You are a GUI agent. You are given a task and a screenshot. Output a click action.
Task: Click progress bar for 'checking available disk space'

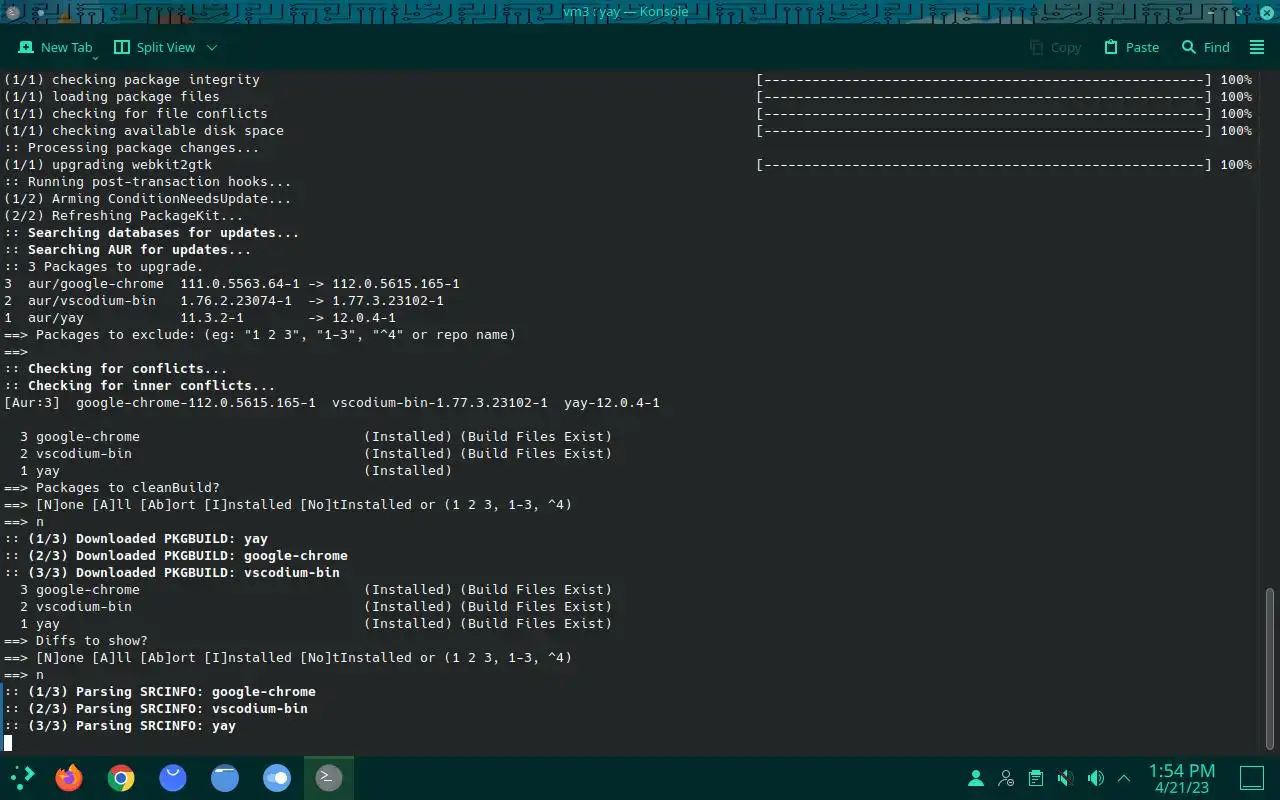984,131
